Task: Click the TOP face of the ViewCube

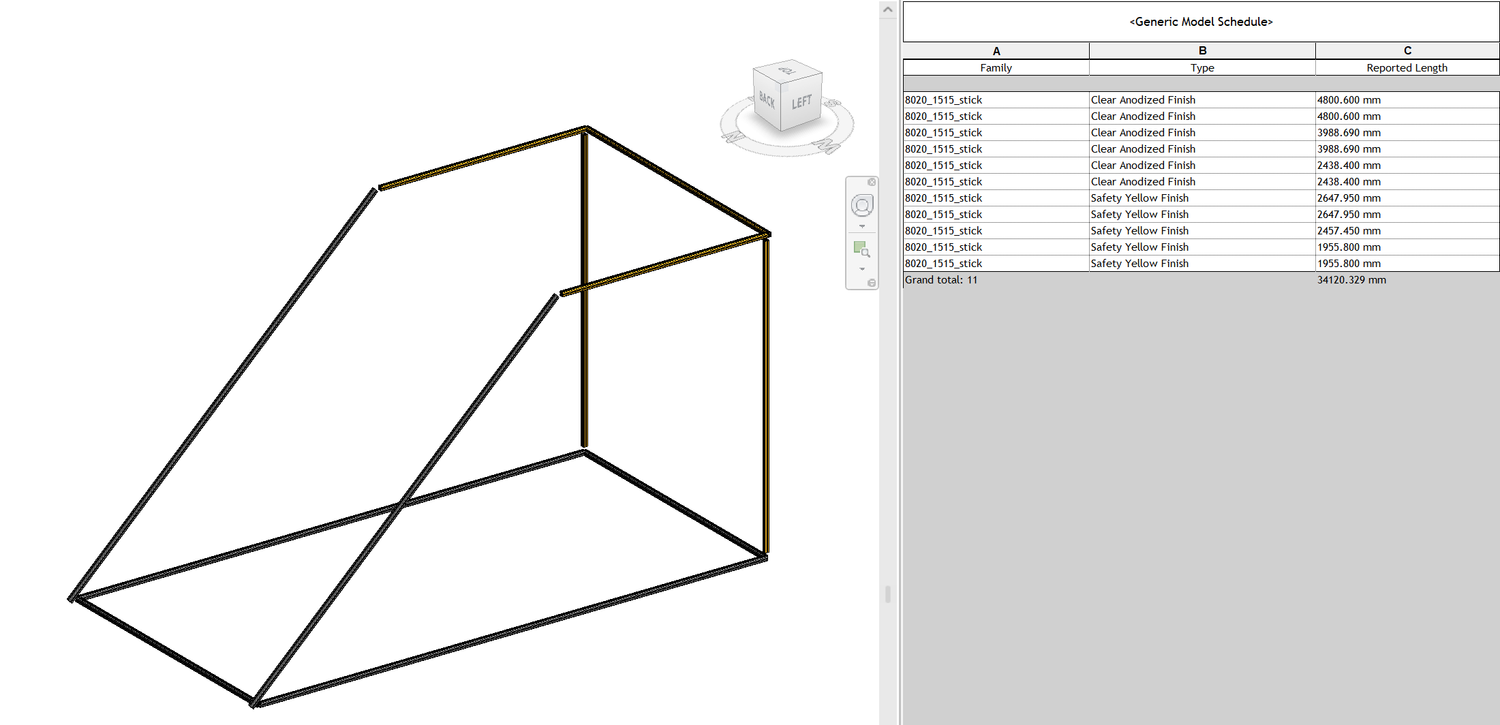Action: [x=788, y=70]
